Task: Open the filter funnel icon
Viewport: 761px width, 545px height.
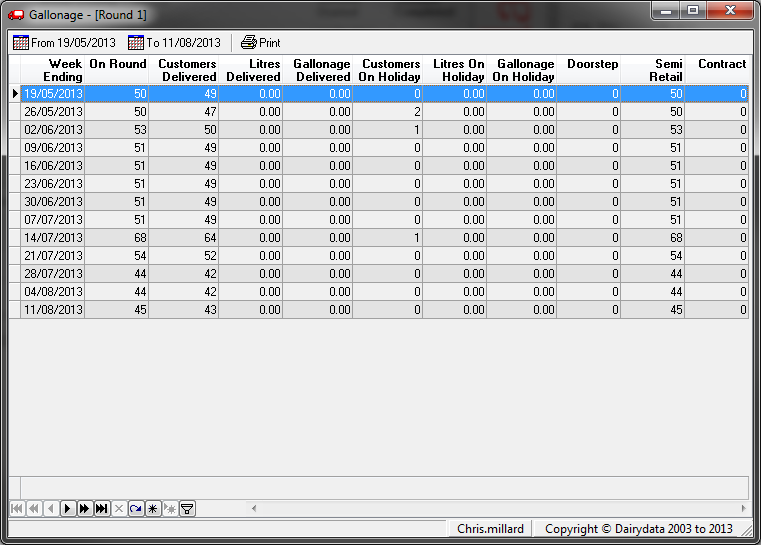Action: [x=187, y=509]
